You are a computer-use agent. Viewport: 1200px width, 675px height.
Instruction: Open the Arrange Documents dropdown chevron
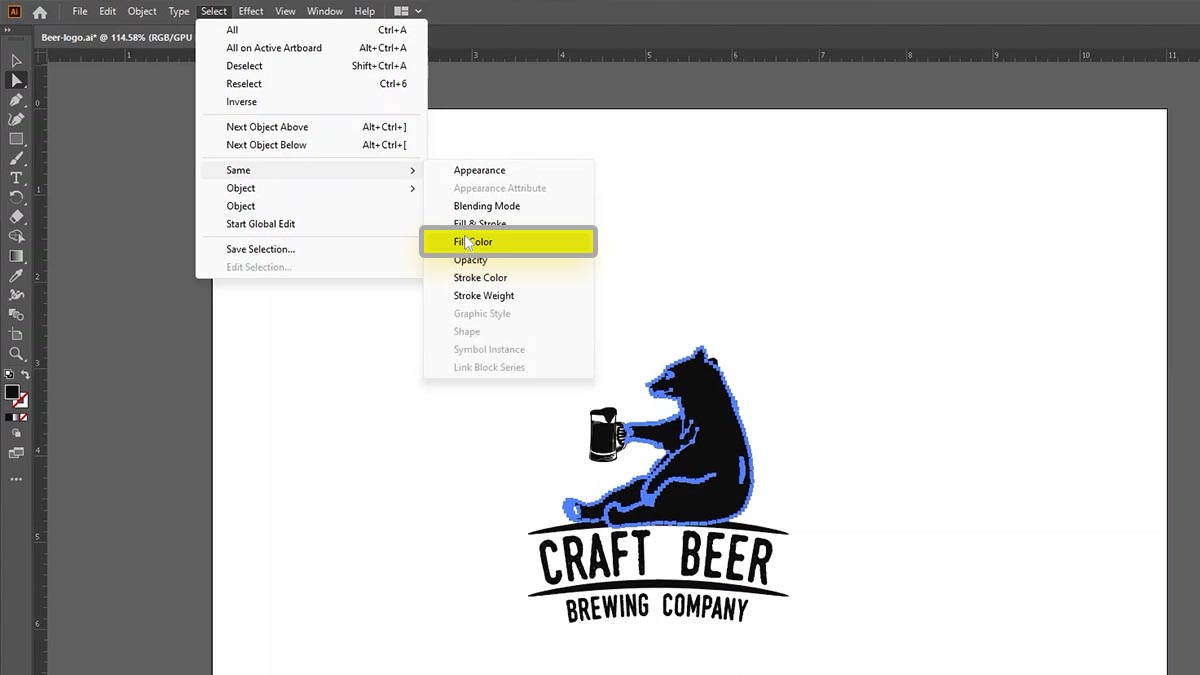(417, 11)
